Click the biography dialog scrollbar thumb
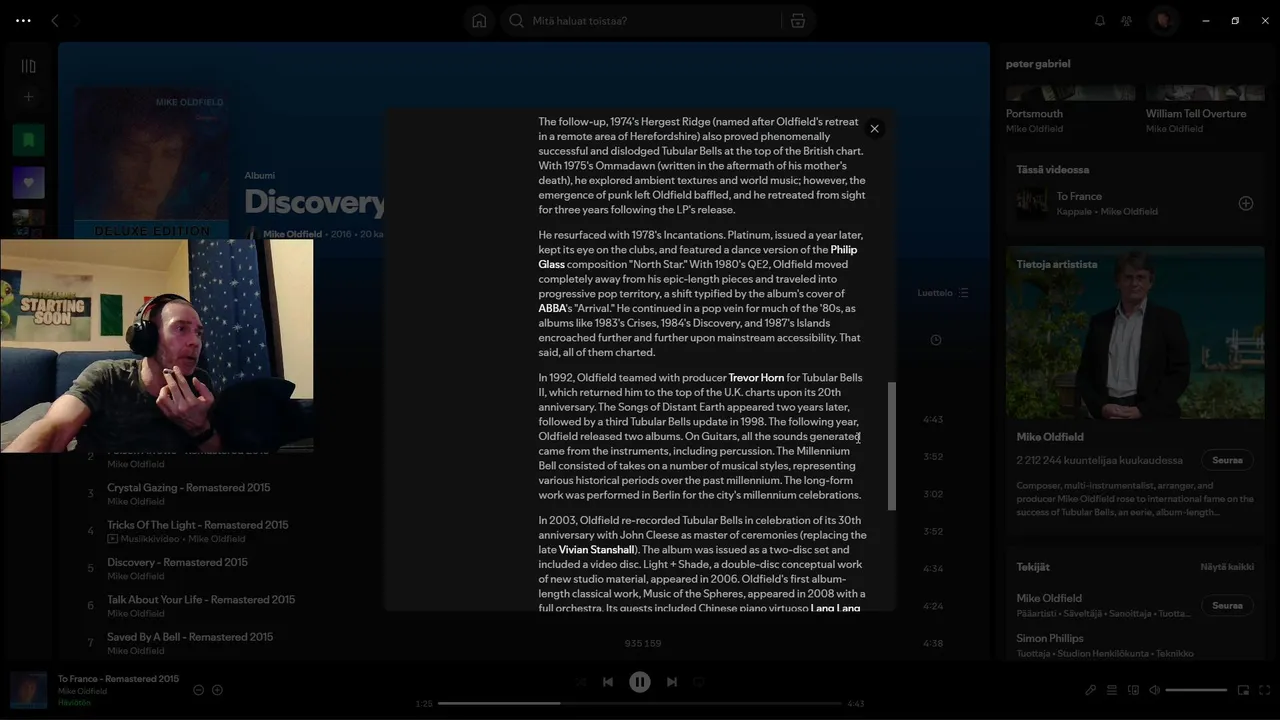 click(x=892, y=446)
